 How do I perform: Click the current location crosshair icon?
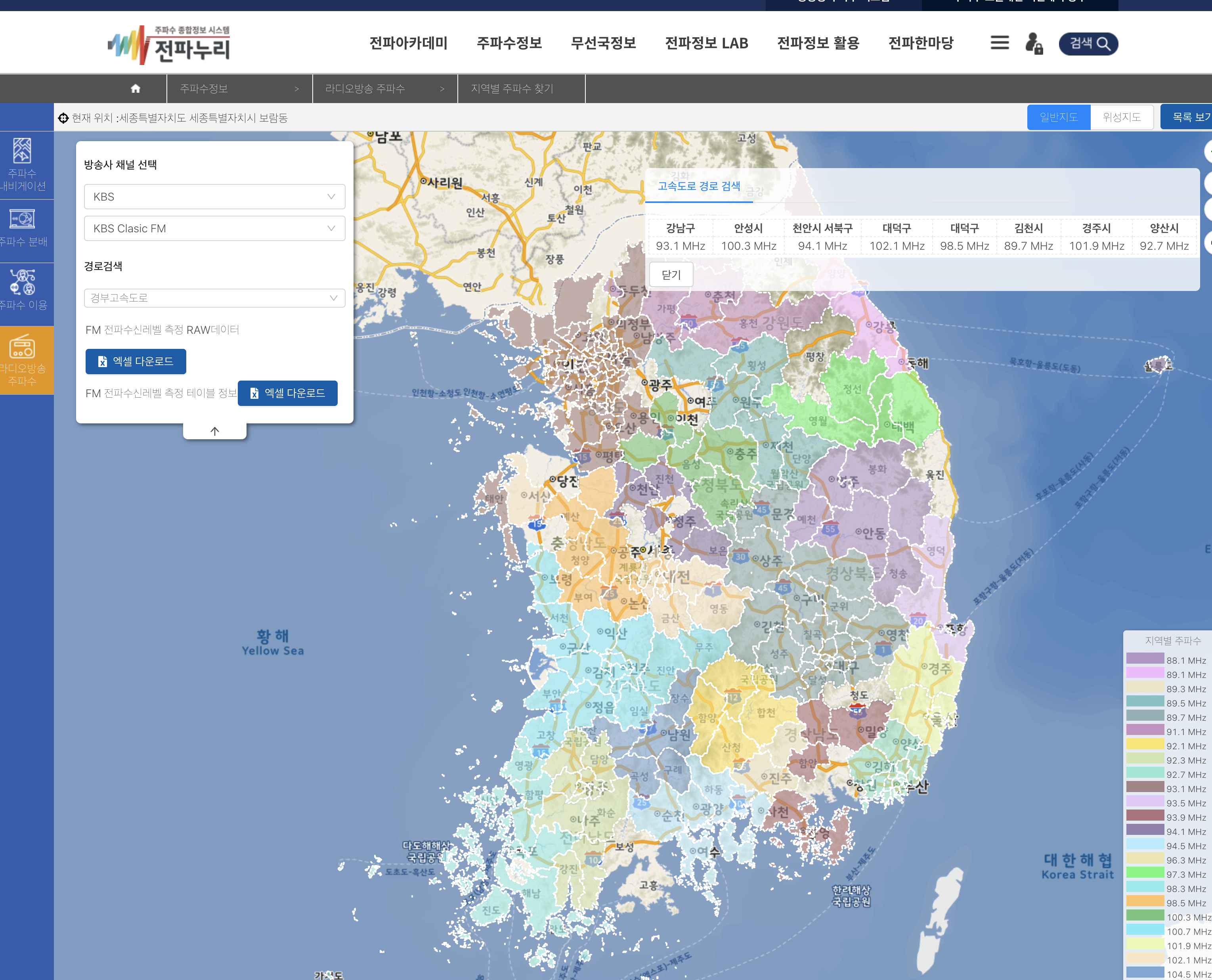coord(63,118)
